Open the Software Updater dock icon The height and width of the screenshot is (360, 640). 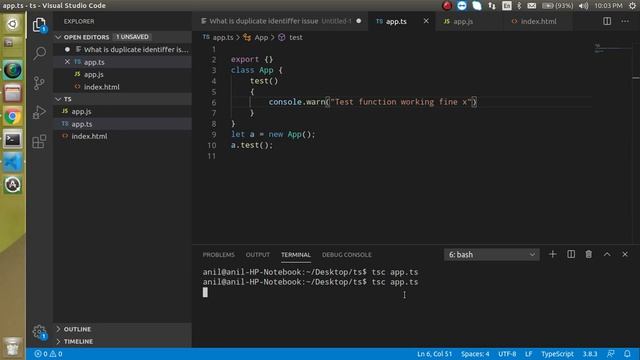click(13, 185)
